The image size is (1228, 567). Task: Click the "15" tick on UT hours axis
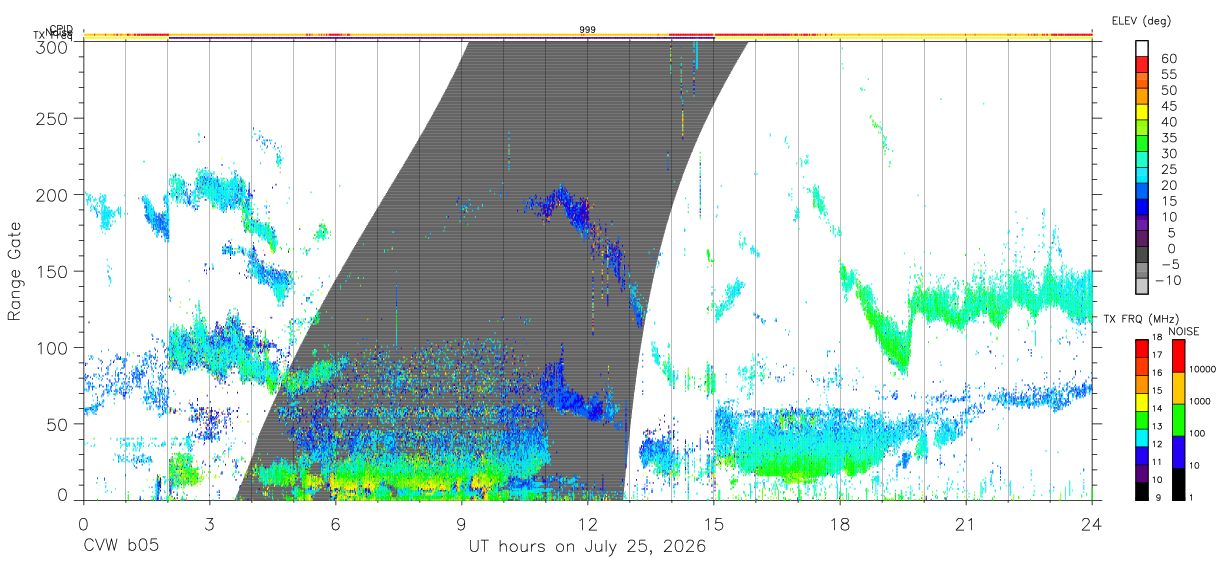(x=714, y=524)
